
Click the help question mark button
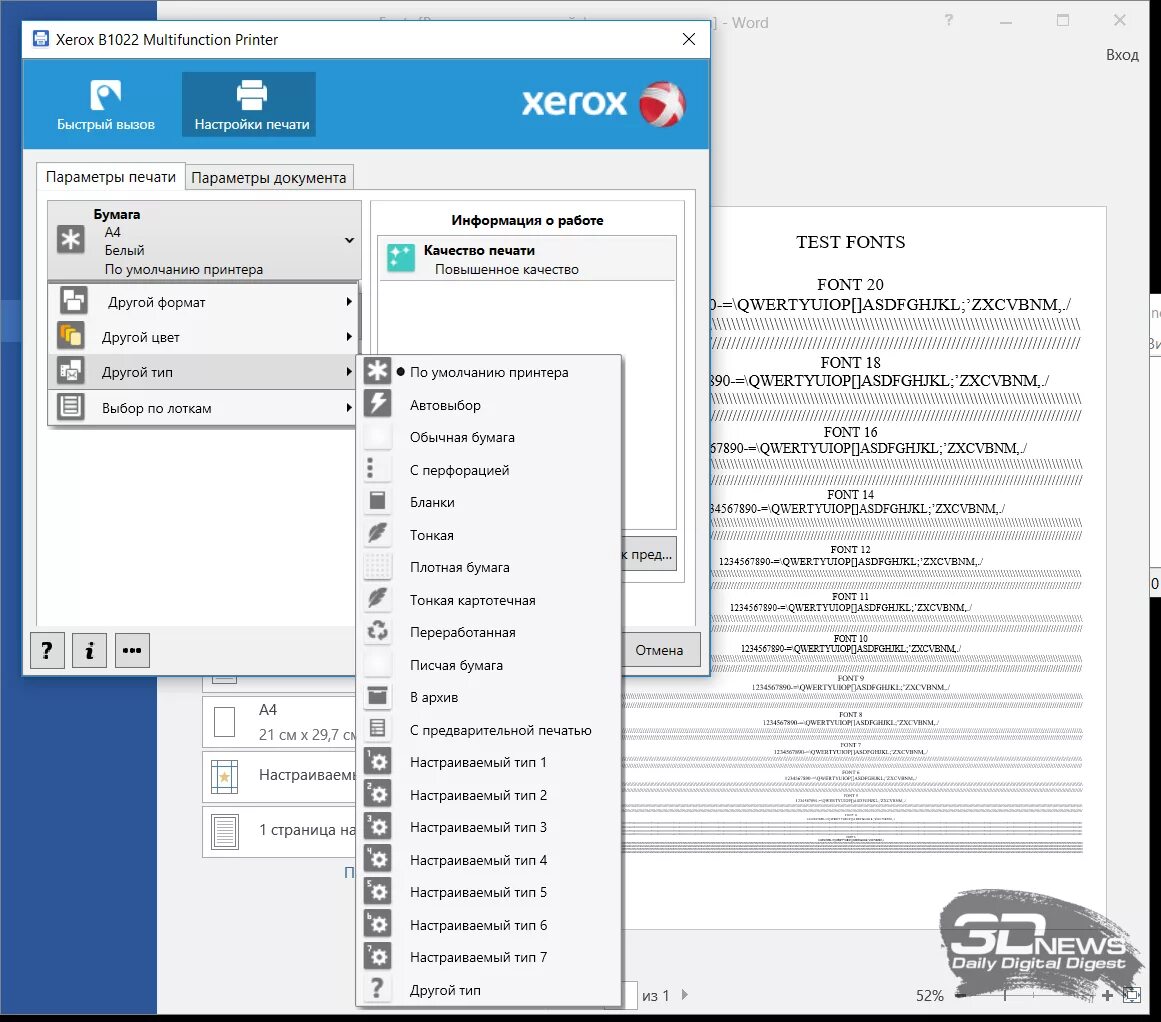(x=47, y=650)
